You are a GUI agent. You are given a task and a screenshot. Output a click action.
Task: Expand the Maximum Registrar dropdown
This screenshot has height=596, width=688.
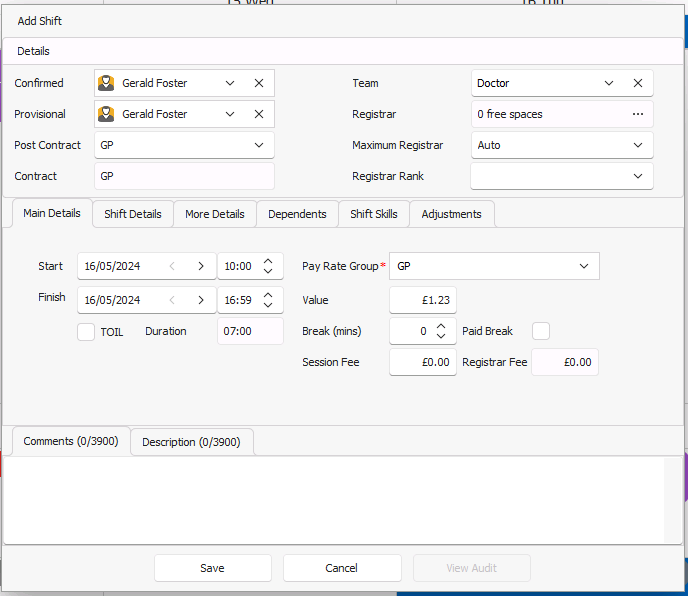pyautogui.click(x=638, y=145)
